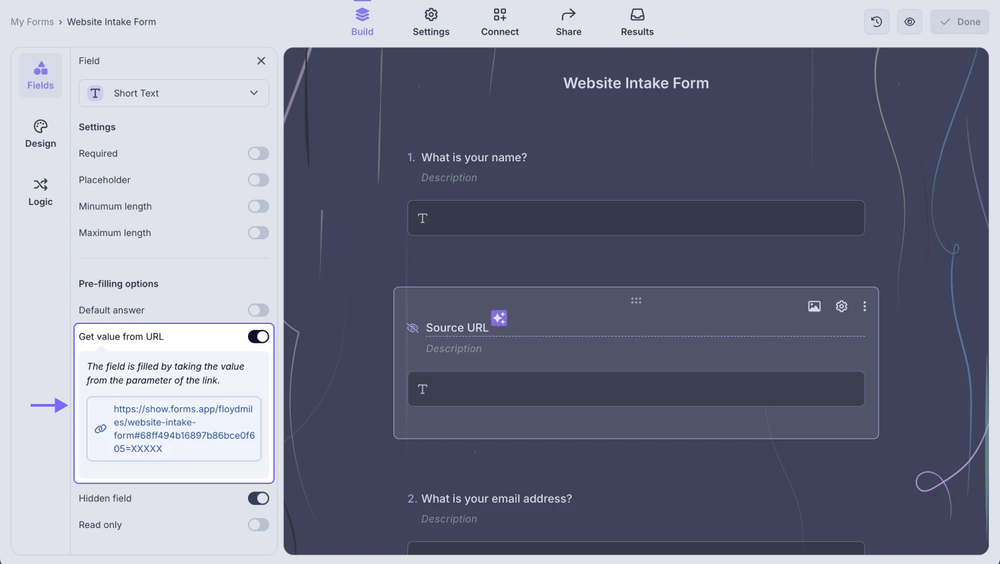The width and height of the screenshot is (1000, 564).
Task: Open Source URL field settings gear
Action: click(x=841, y=306)
